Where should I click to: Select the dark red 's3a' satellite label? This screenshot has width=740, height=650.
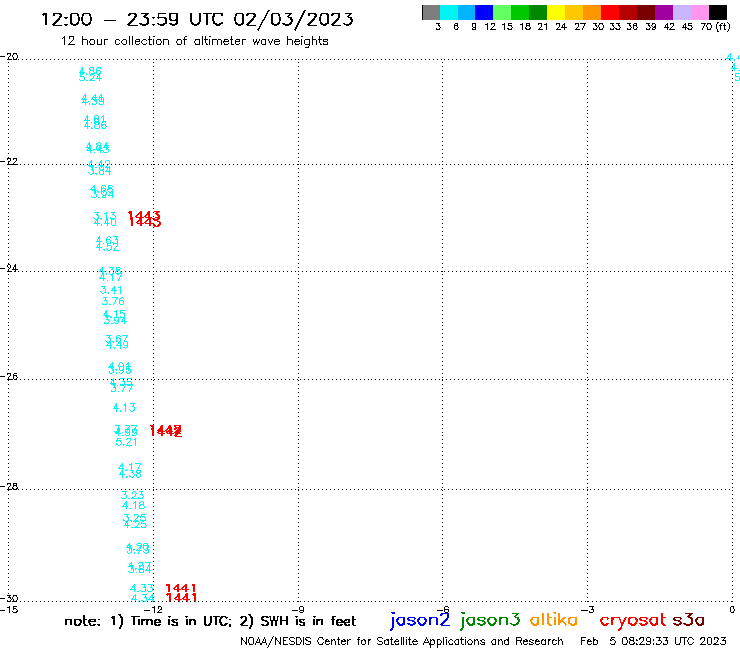click(x=689, y=620)
